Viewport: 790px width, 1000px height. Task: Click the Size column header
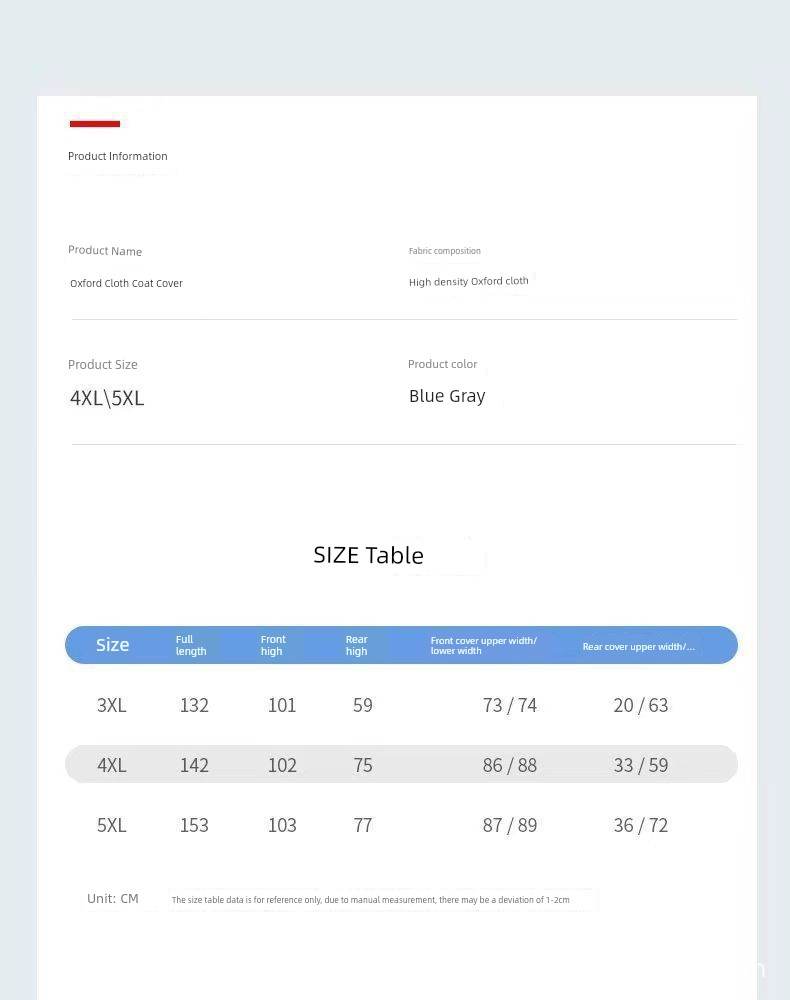pos(113,645)
